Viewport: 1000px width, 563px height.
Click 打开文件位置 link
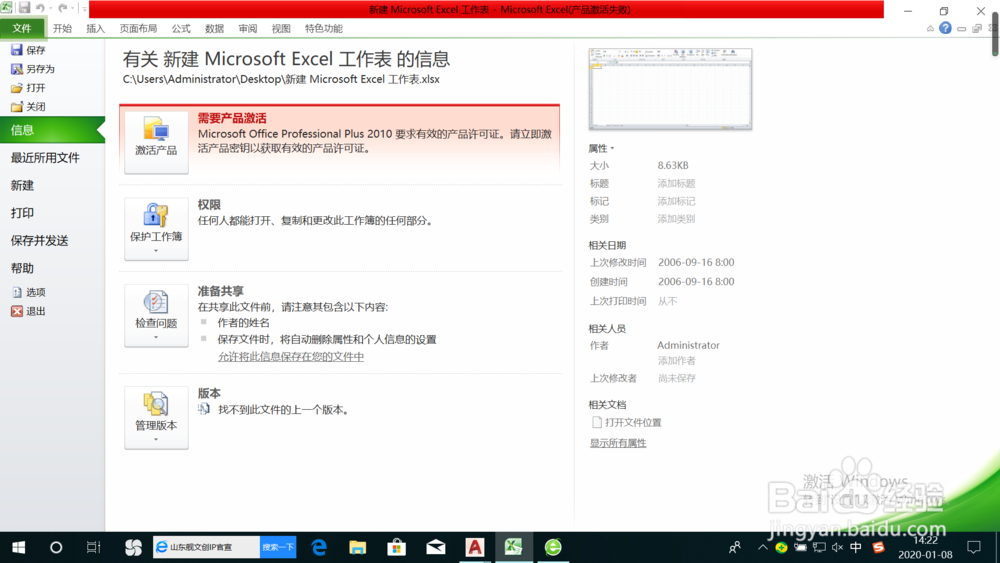click(627, 422)
